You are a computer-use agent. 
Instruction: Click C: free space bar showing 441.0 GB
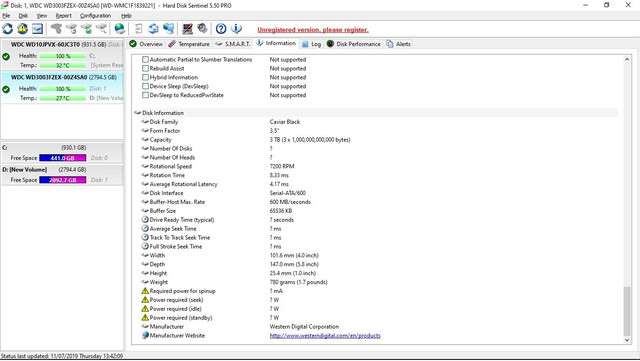(62, 158)
